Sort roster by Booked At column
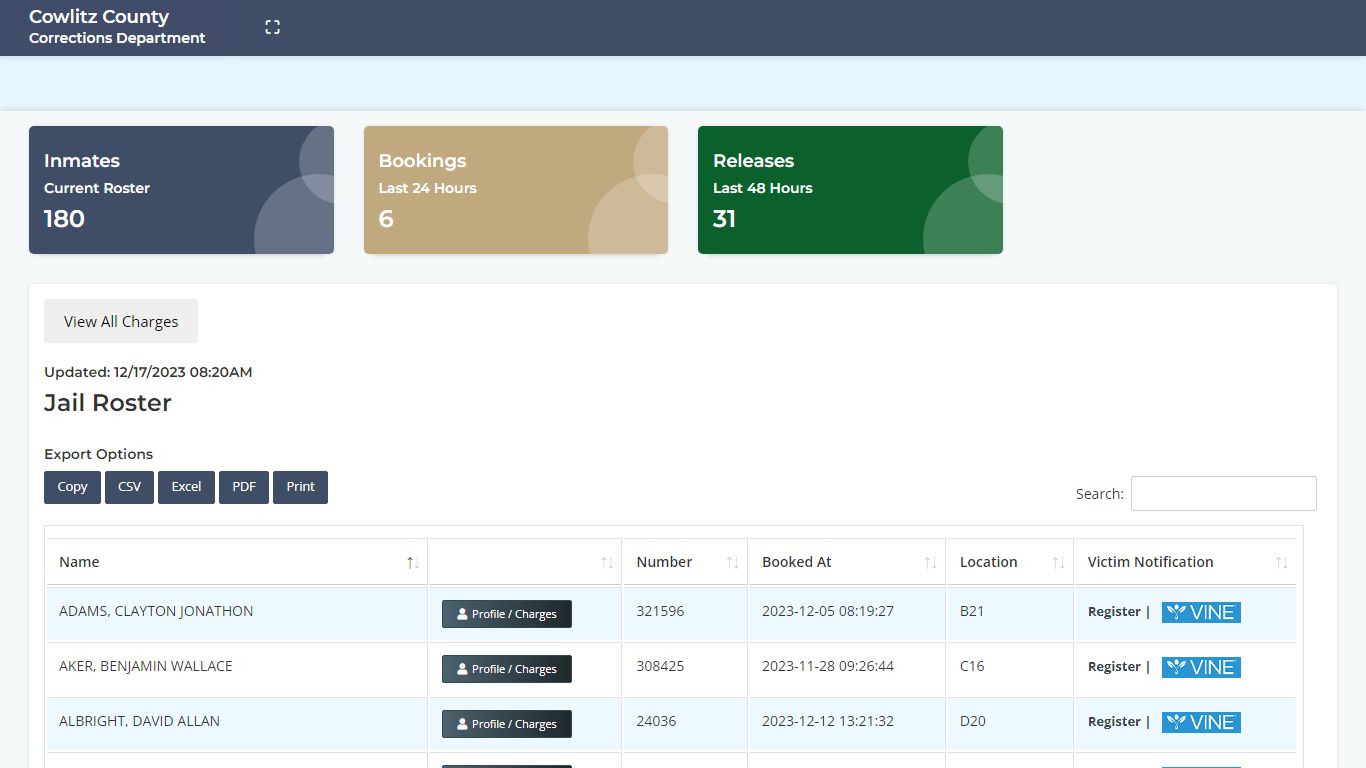The width and height of the screenshot is (1366, 768). [x=930, y=563]
